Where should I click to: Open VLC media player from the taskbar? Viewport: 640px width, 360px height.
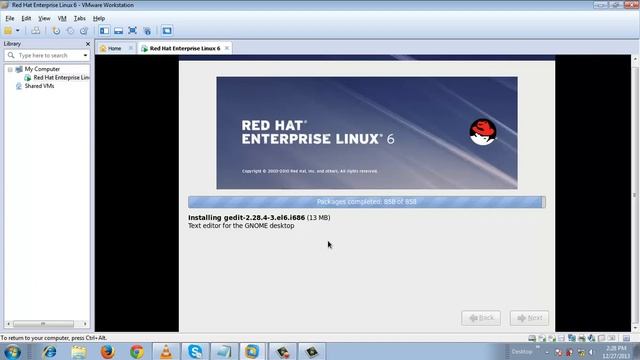tap(166, 352)
